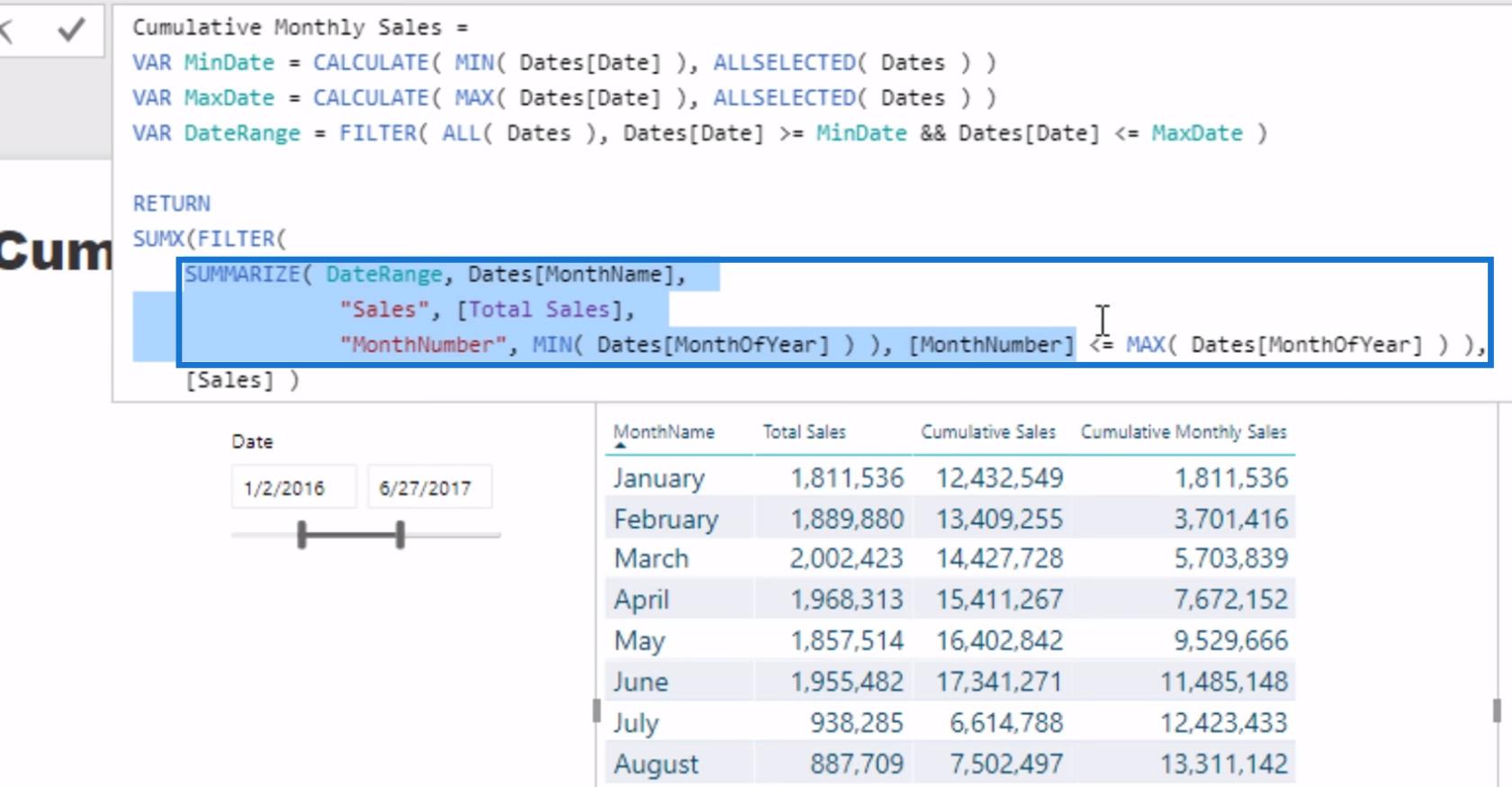Place cursor on VAR DateRange in formula
The width and height of the screenshot is (1512, 787).
coord(216,133)
